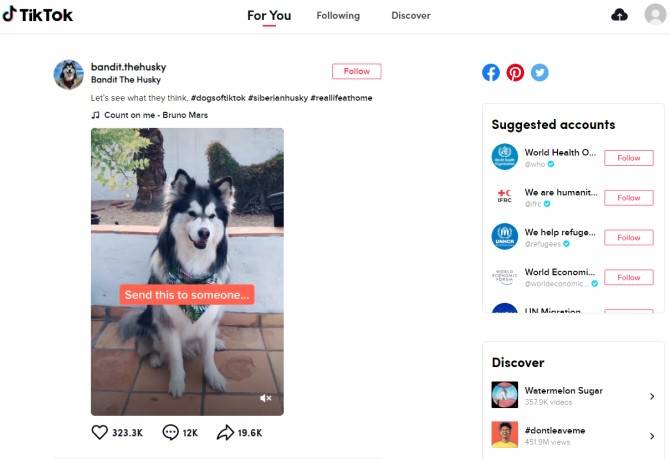Expand #dontleaveme chevron
The width and height of the screenshot is (670, 459).
coord(652,436)
